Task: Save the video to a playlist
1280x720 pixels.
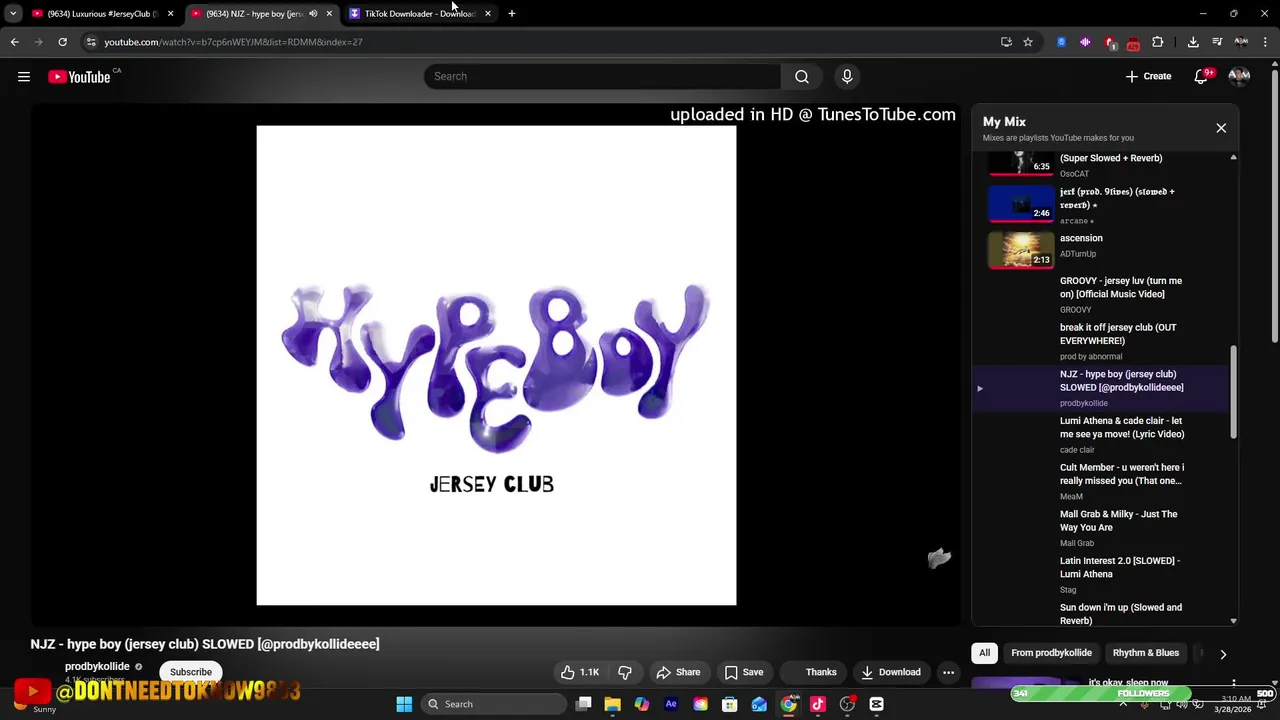Action: pyautogui.click(x=744, y=672)
